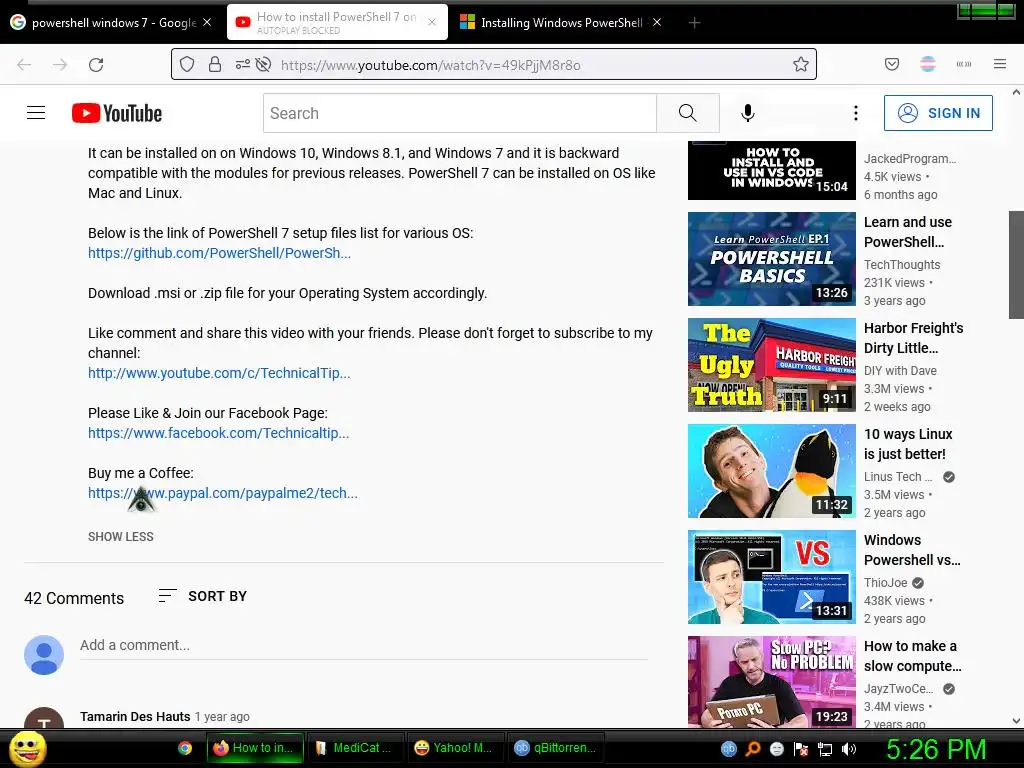Close the Installing Windows PowerShell tab

pyautogui.click(x=657, y=22)
